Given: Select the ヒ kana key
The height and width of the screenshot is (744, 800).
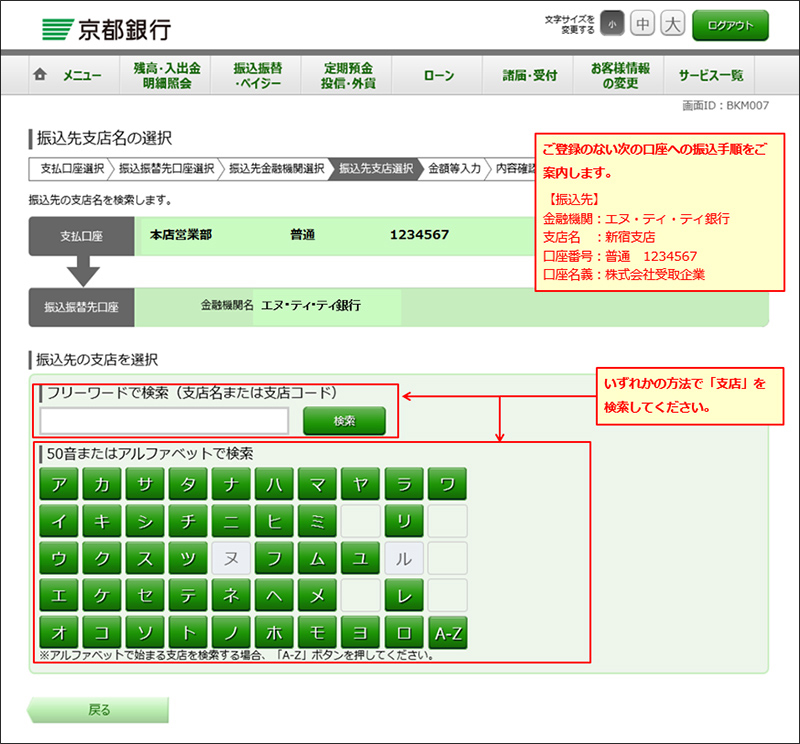Looking at the screenshot, I should (274, 521).
